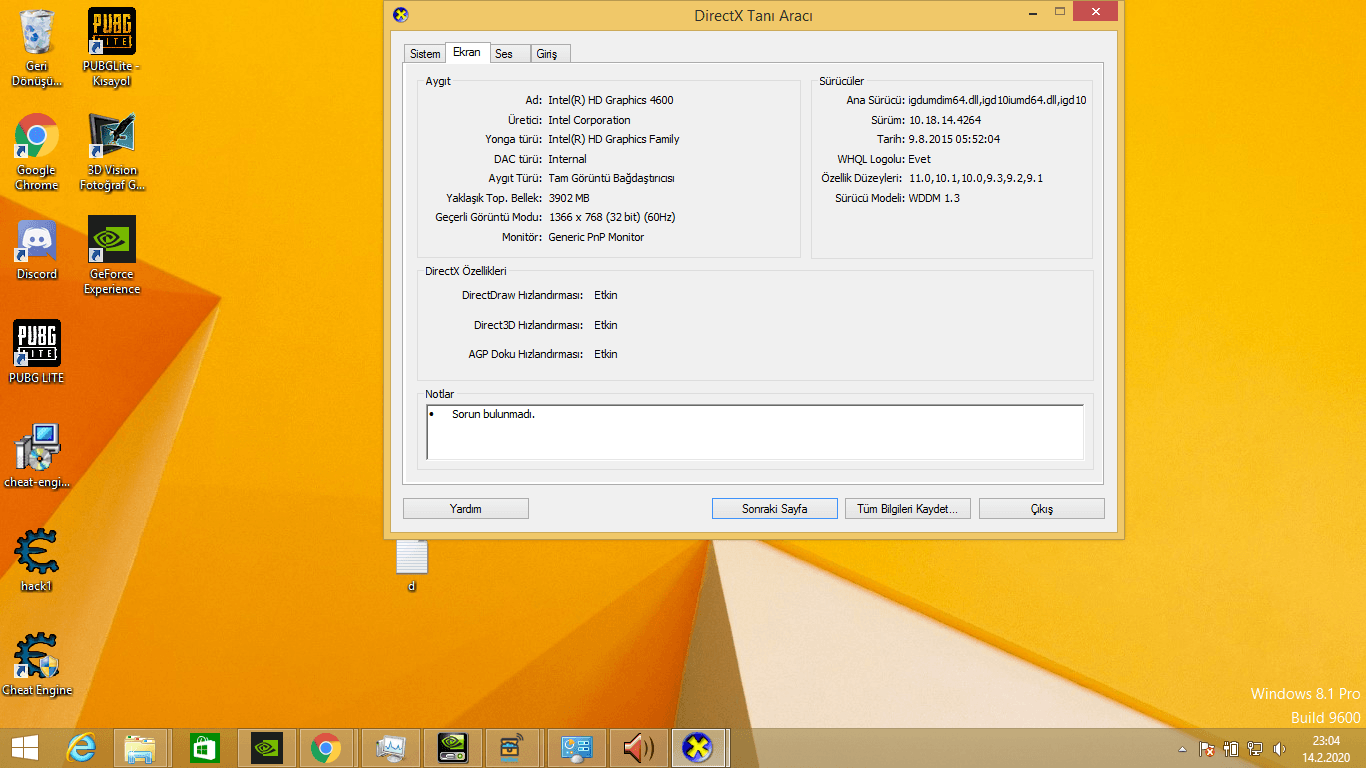Open the Windows Store taskbar icon

(x=204, y=748)
